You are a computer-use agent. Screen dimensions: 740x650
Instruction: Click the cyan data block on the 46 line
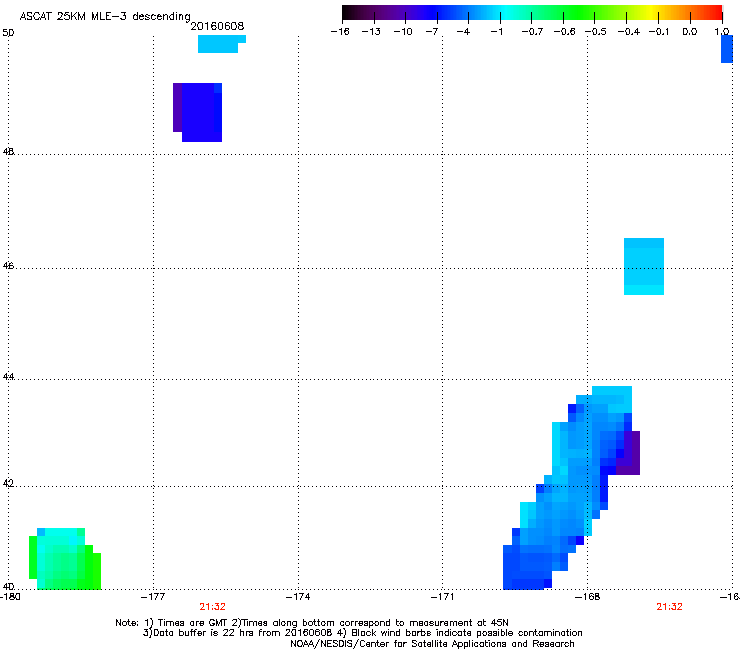pos(644,266)
